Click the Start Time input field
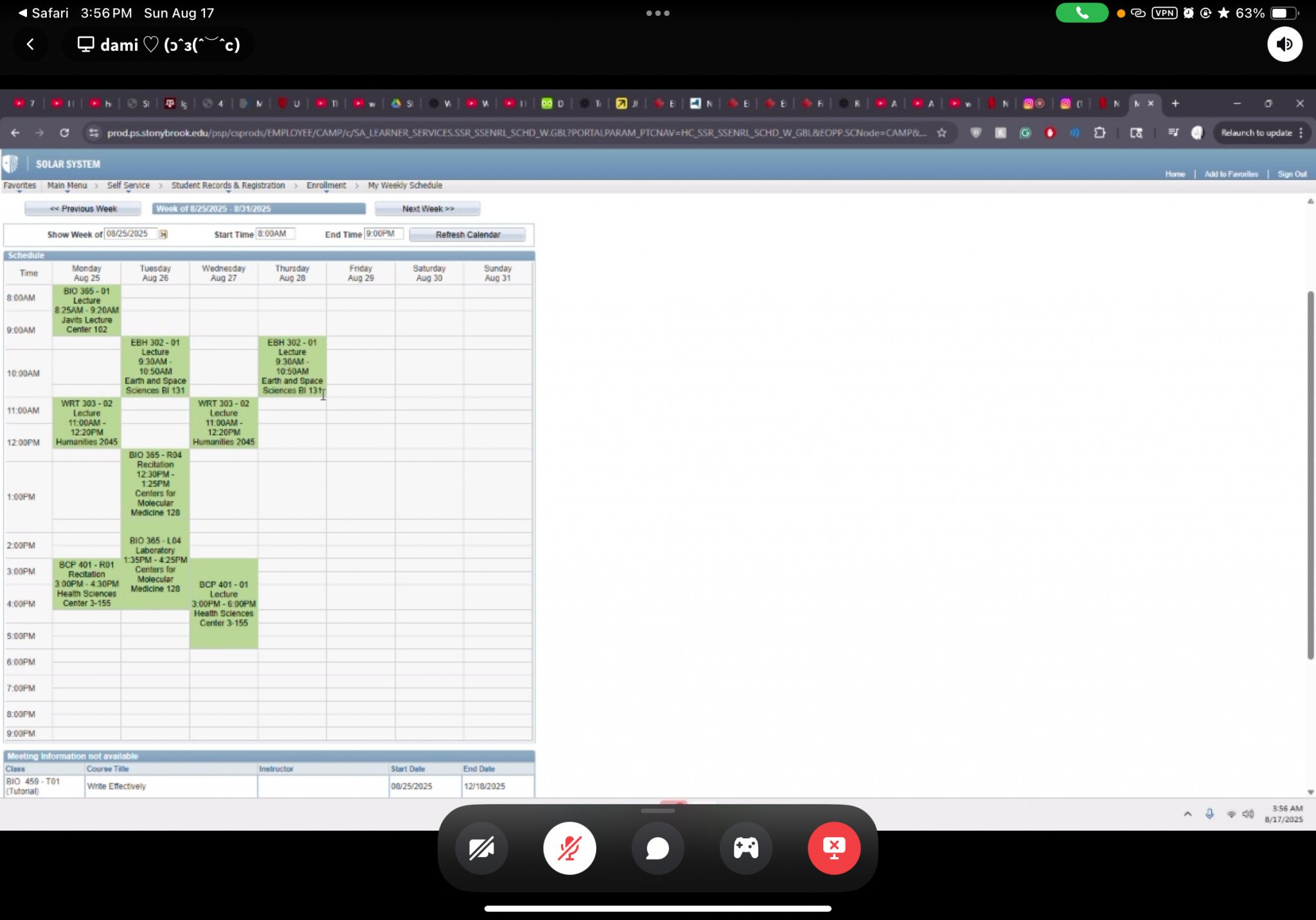Screen dimensions: 1316x920 point(275,234)
